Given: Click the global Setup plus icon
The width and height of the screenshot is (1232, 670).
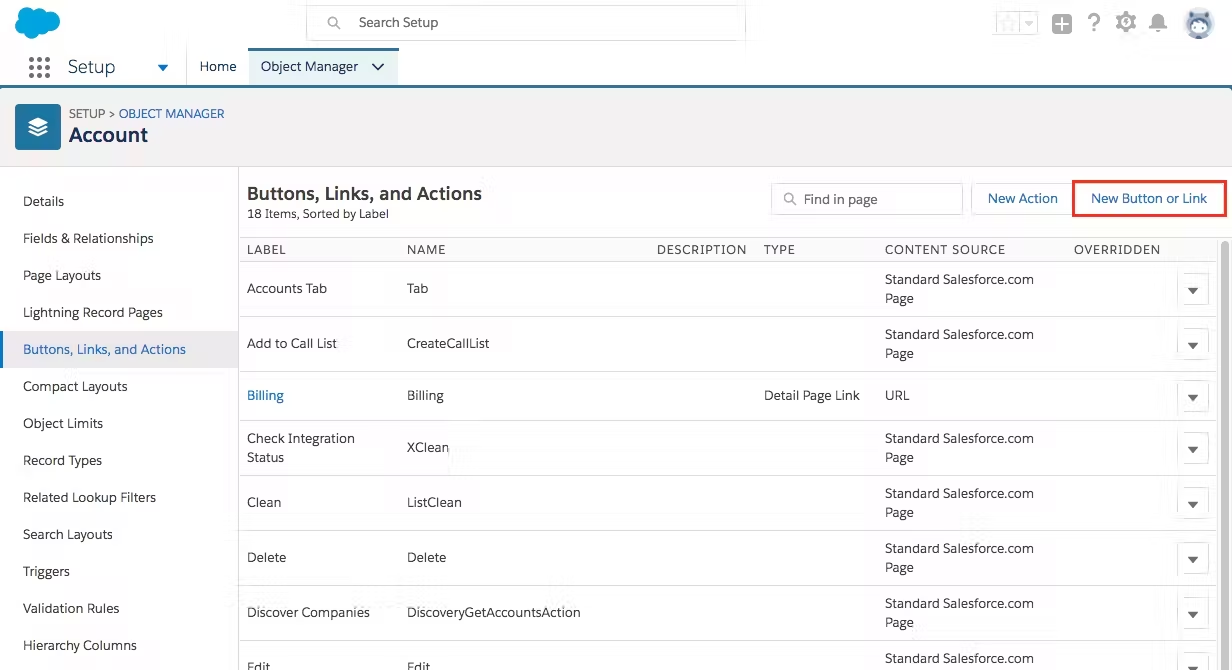Looking at the screenshot, I should point(1062,23).
